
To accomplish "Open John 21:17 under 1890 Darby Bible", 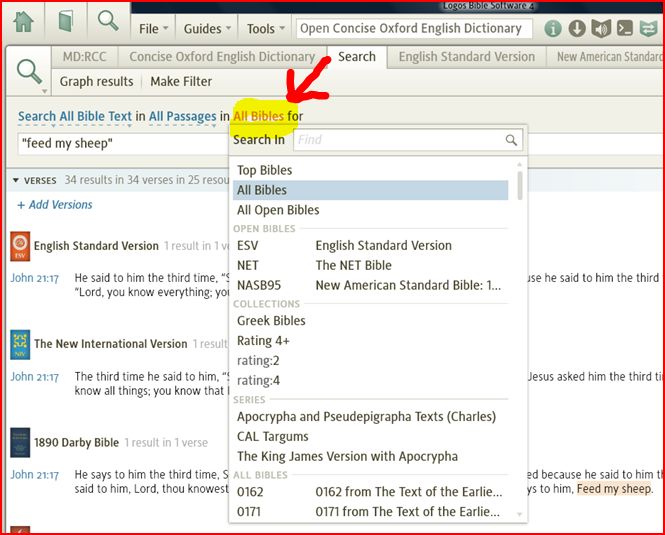I will pyautogui.click(x=34, y=475).
